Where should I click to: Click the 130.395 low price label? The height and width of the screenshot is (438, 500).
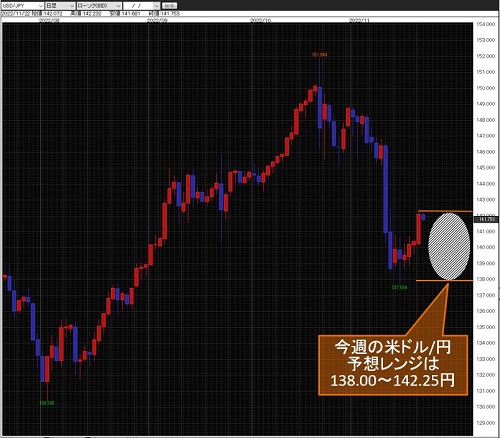[47, 403]
